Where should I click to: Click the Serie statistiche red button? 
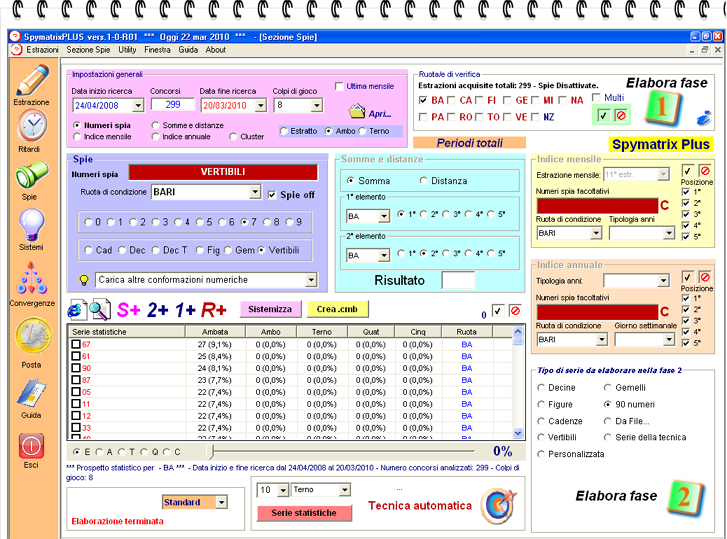(304, 513)
